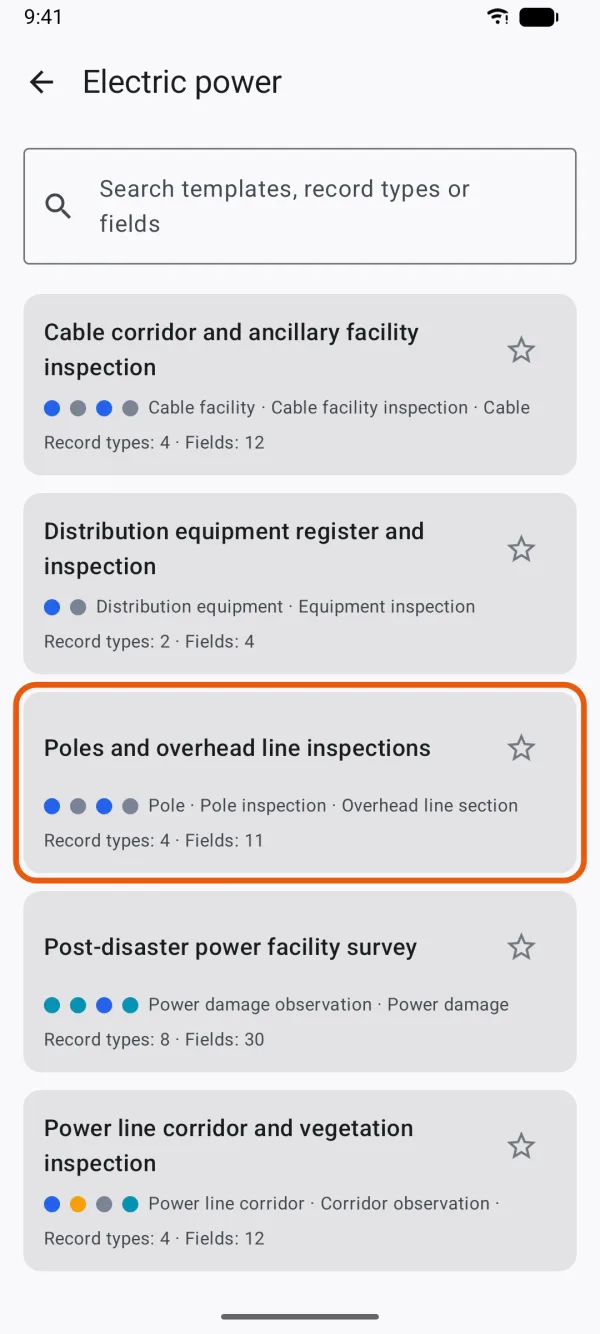Focus the search templates input field
Screen dimensions: 600x1334
coord(300,206)
